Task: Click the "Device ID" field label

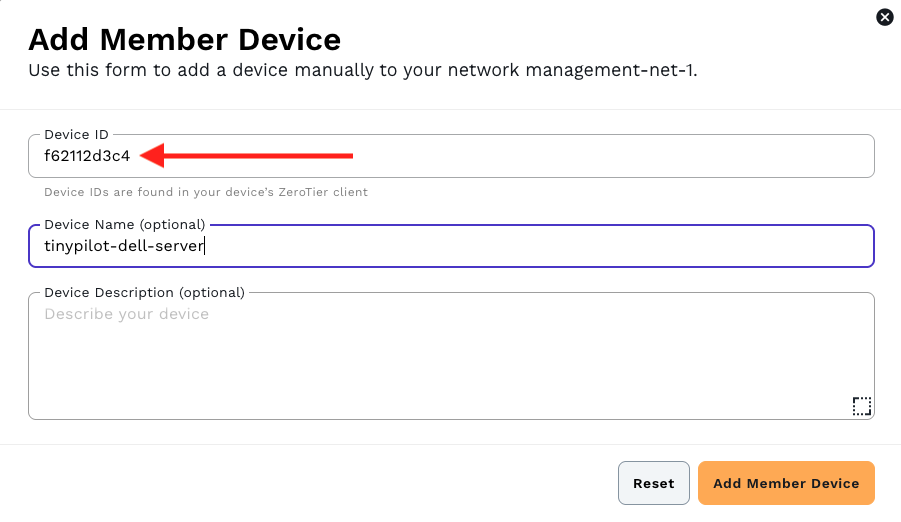Action: click(x=76, y=135)
